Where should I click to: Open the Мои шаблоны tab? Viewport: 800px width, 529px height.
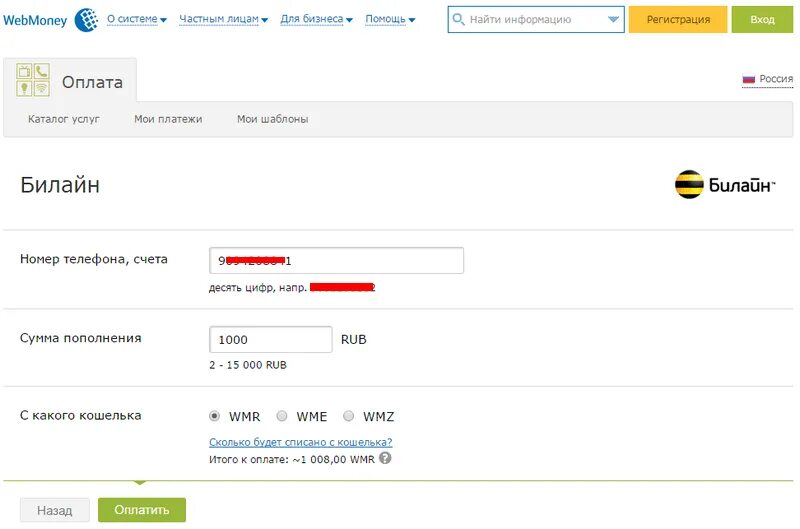click(272, 119)
